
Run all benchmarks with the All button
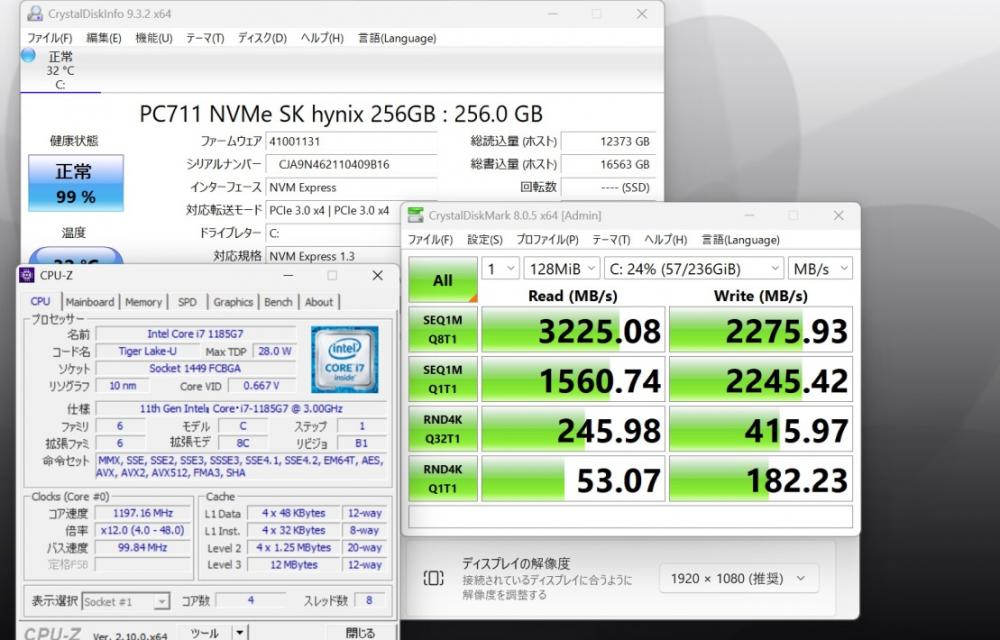[443, 280]
